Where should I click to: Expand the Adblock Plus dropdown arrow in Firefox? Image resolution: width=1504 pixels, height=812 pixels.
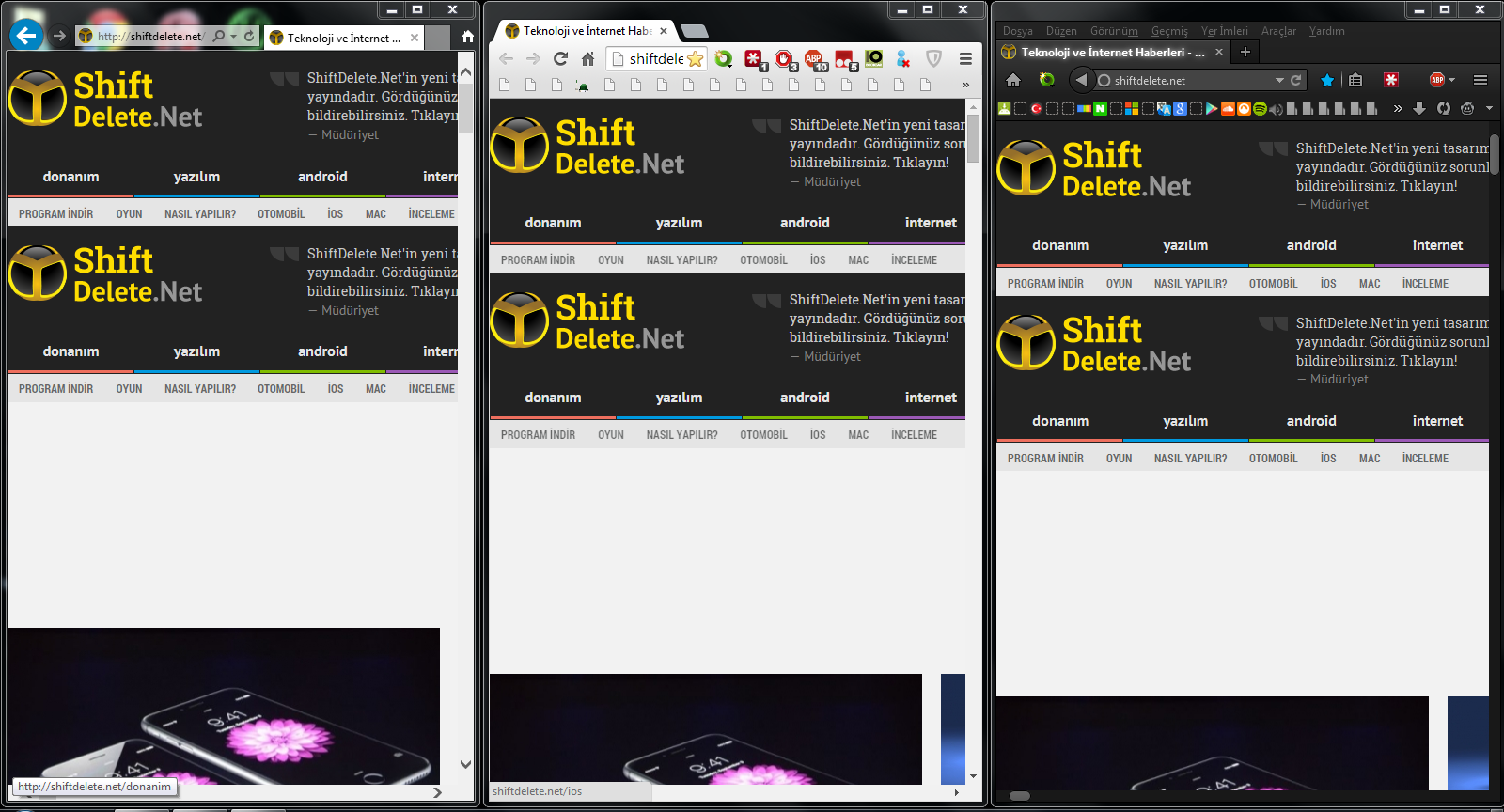coord(1452,80)
